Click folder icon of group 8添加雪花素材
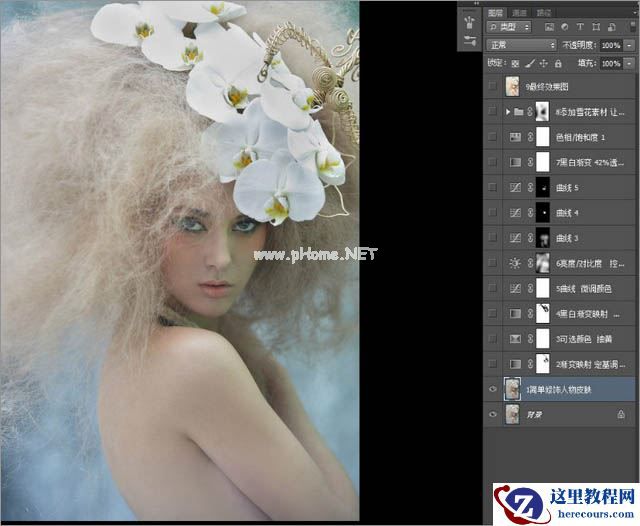 (x=518, y=111)
